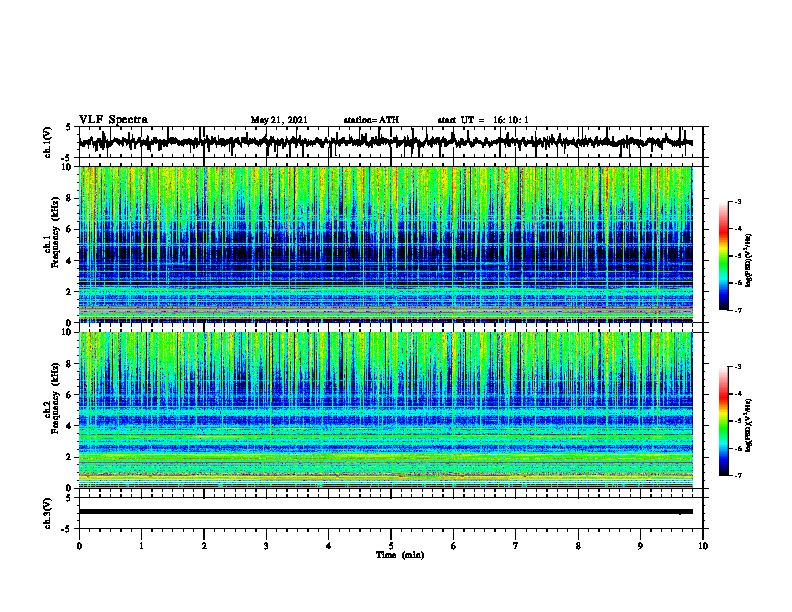Image resolution: width=792 pixels, height=612 pixels.
Task: Click time axis tick label "1"
Action: point(141,546)
